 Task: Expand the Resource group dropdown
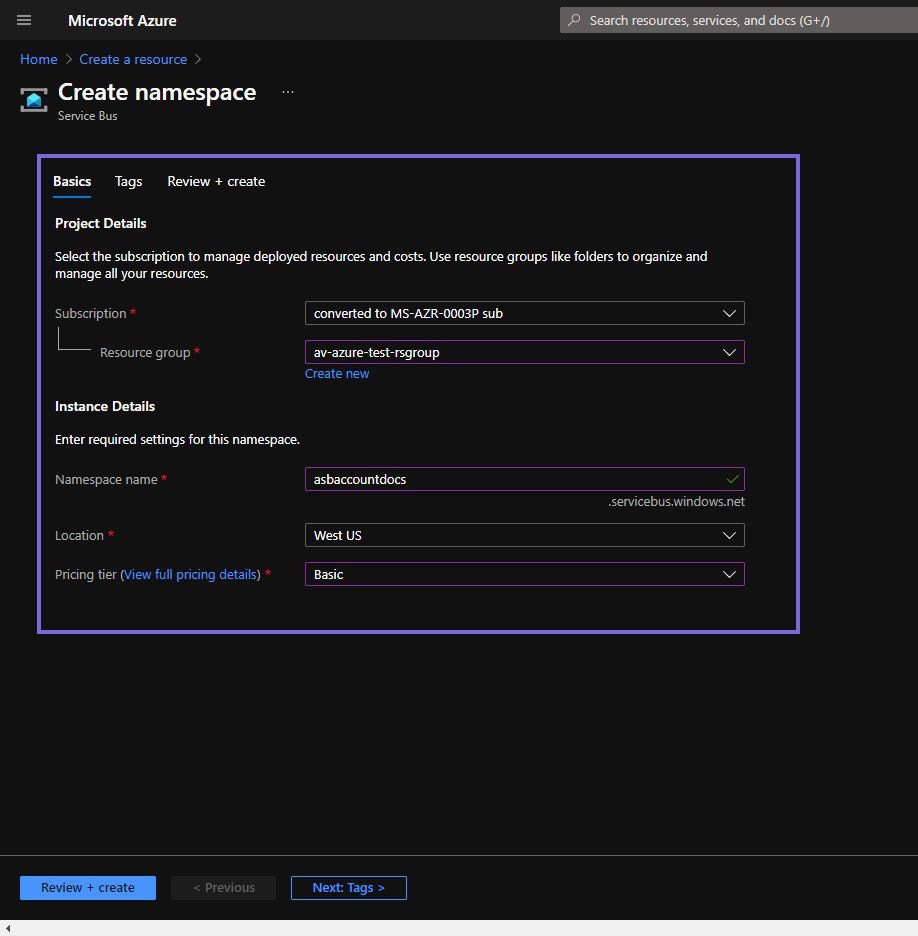[x=525, y=352]
